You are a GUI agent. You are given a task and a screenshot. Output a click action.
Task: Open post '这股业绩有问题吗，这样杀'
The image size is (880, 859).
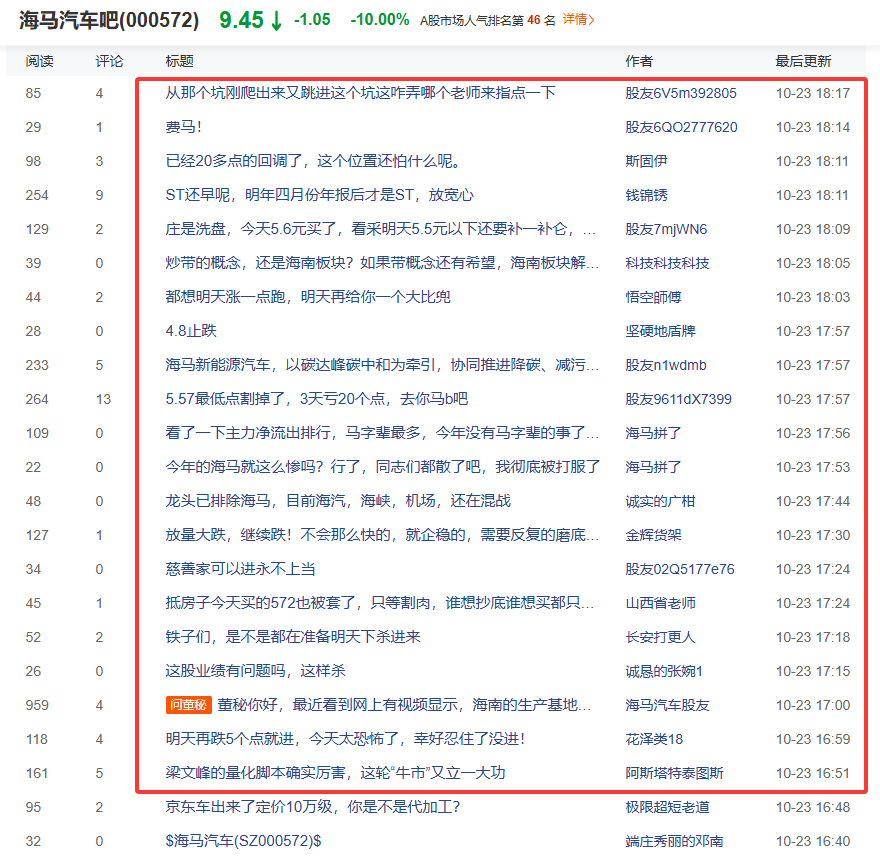point(255,670)
